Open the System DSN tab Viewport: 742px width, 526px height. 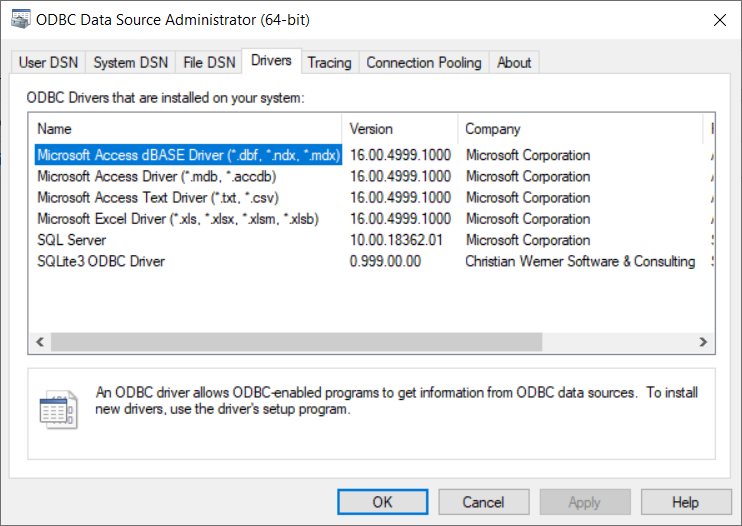click(x=131, y=62)
